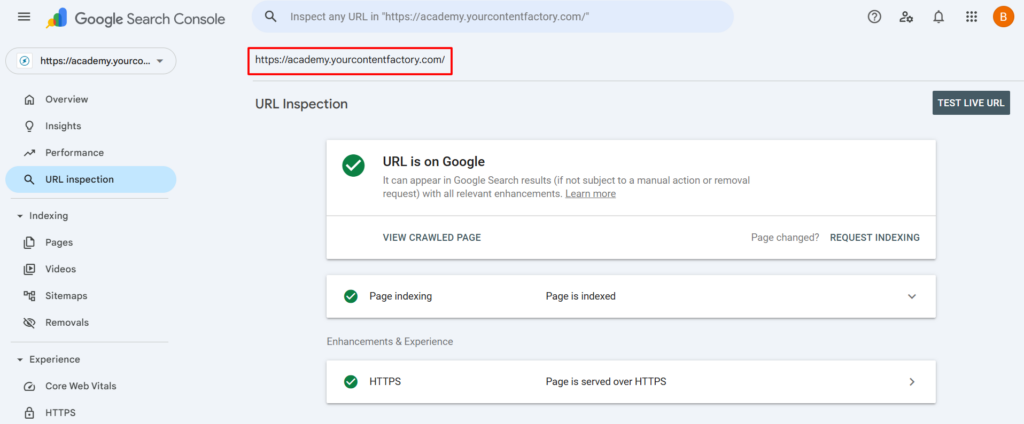Follow the Learn more link

point(590,194)
